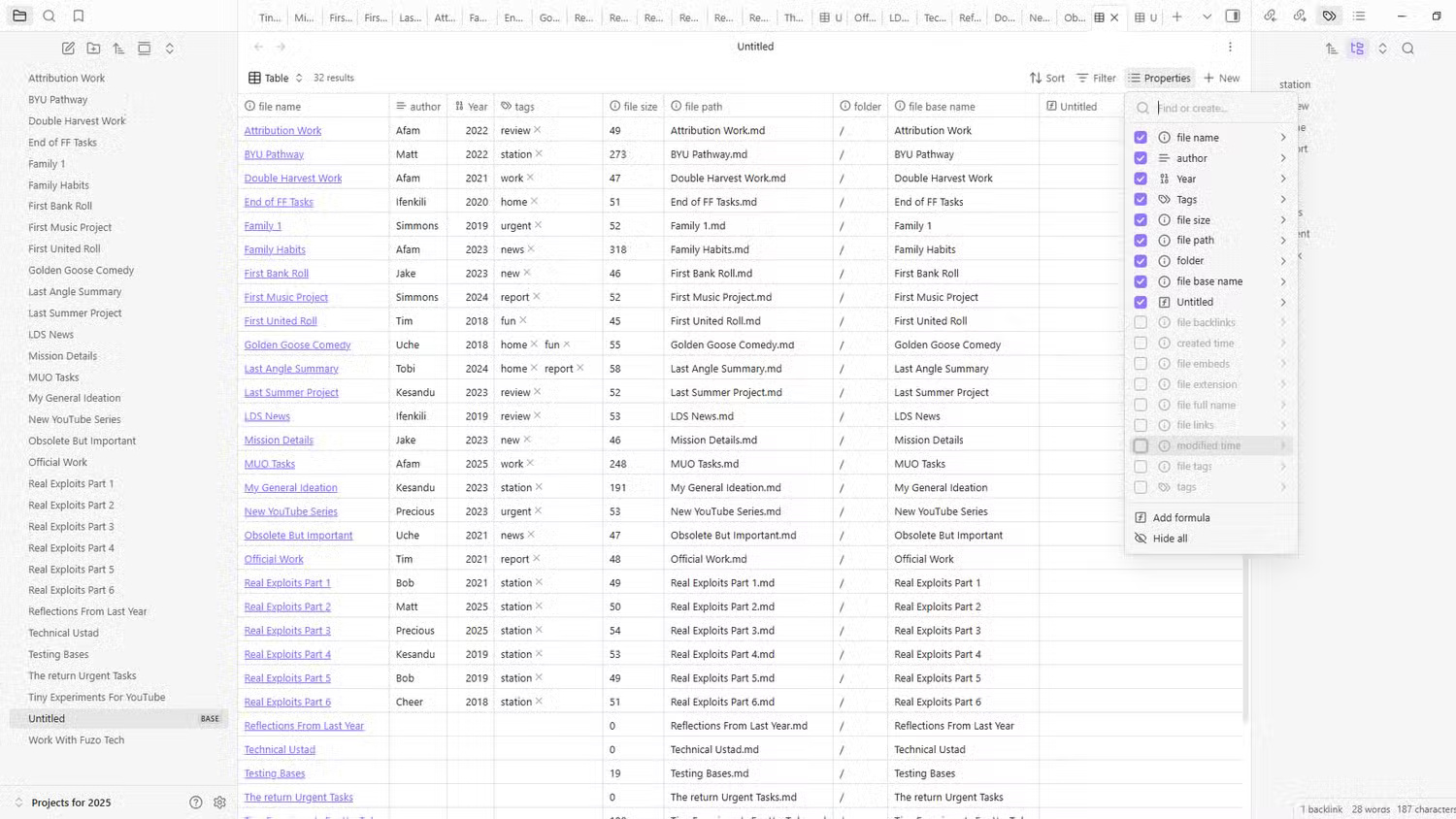Go forward with the navigation arrow

tap(281, 47)
